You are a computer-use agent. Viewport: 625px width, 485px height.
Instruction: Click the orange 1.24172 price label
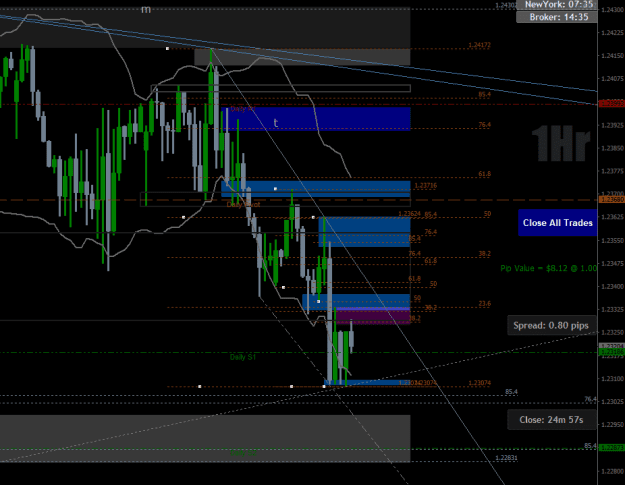click(480, 45)
